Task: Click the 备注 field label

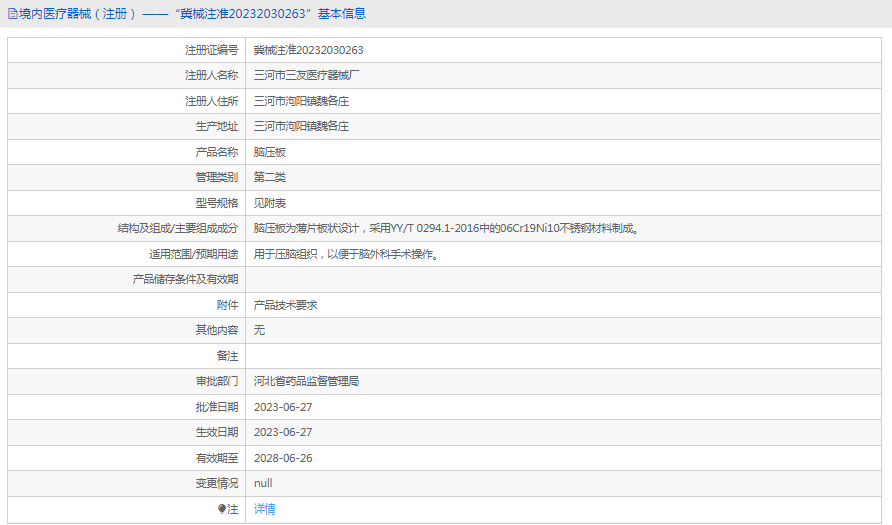Action: click(x=228, y=356)
